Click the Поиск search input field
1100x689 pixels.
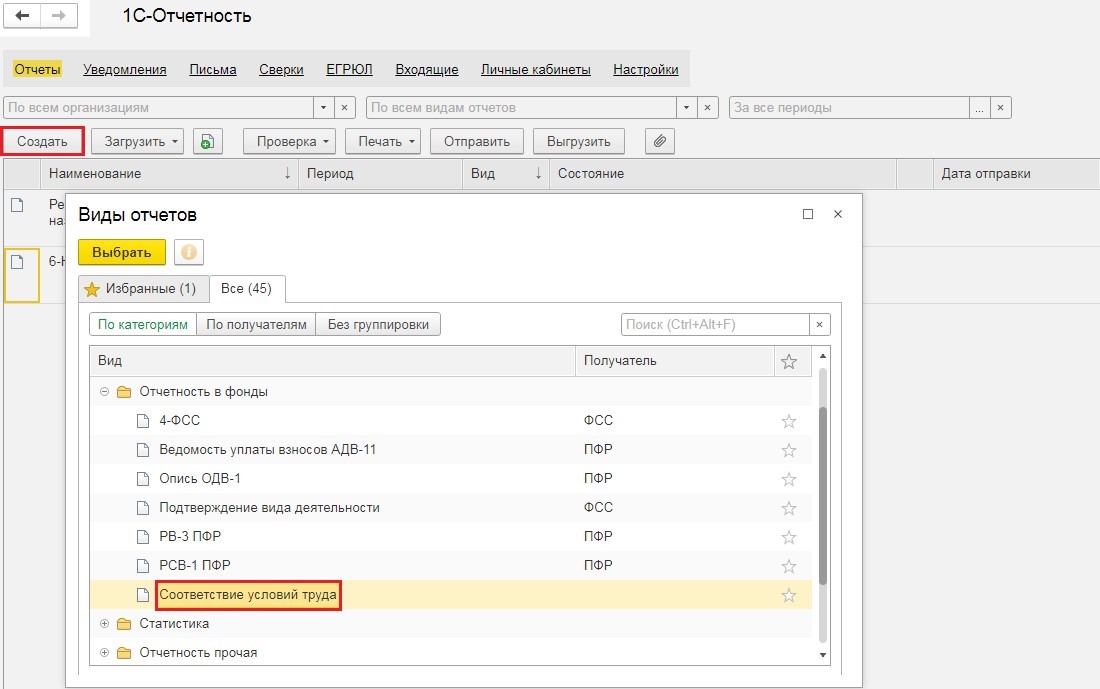[714, 324]
